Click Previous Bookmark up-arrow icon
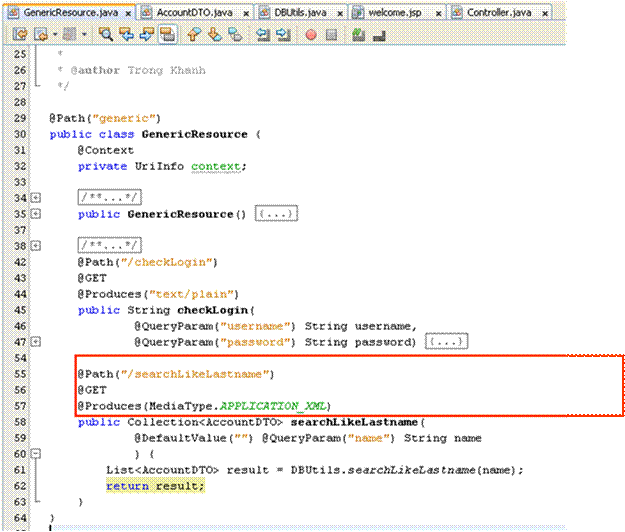 tap(194, 35)
